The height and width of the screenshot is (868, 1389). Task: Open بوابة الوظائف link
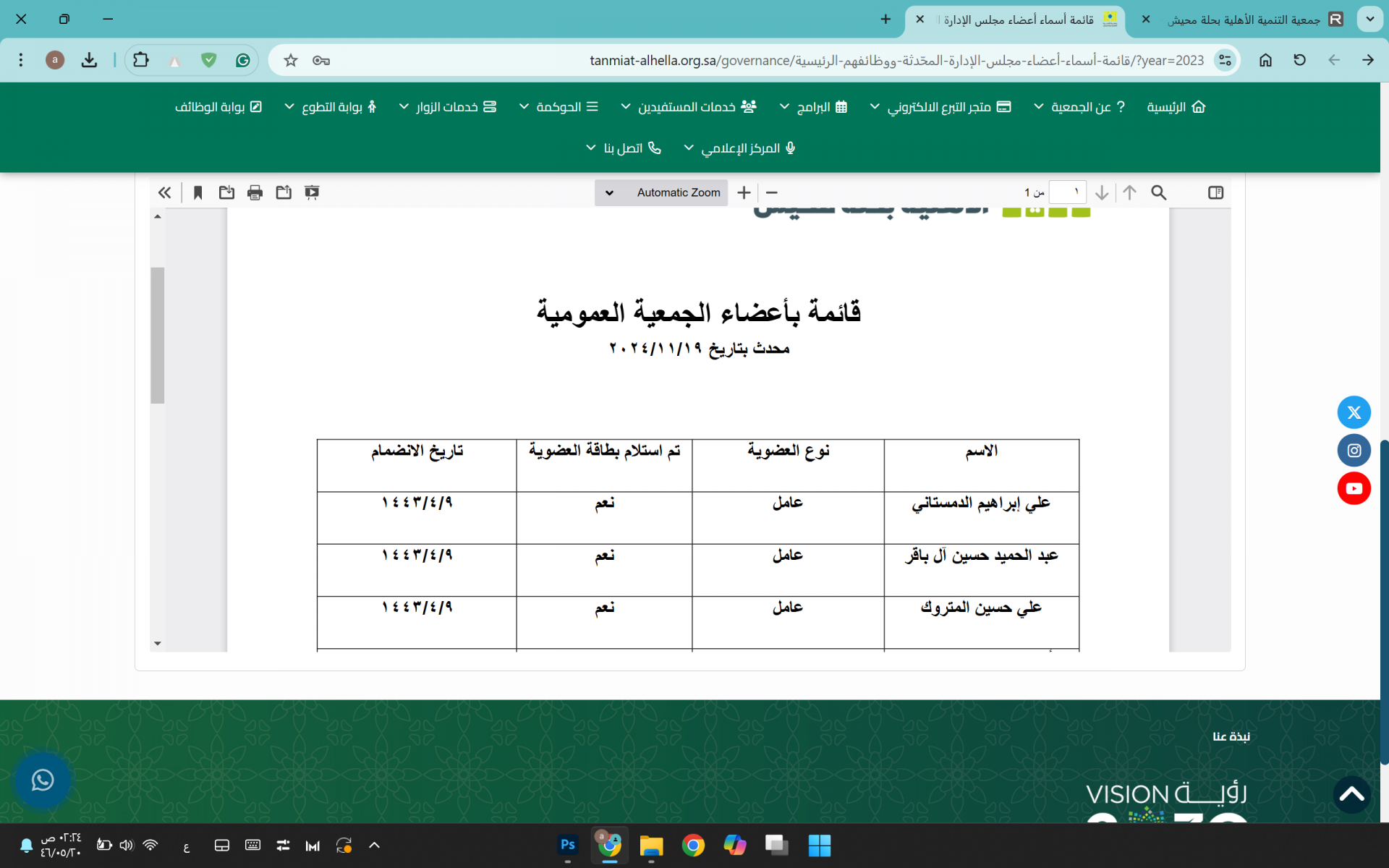pos(218,107)
